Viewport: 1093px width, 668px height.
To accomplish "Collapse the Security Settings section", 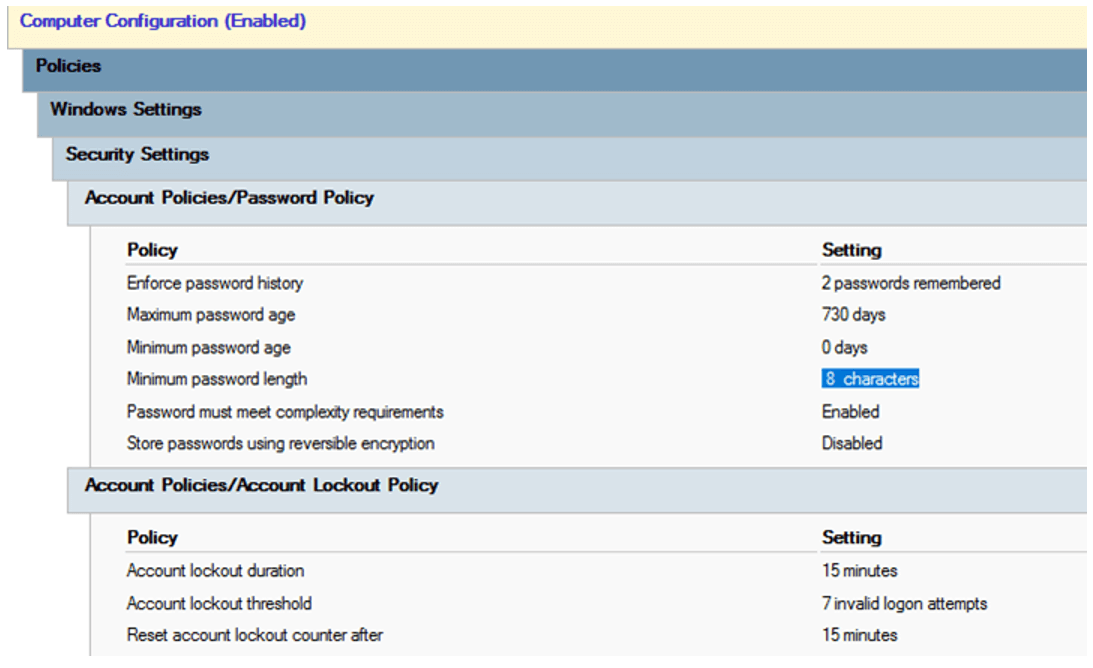I will [137, 154].
